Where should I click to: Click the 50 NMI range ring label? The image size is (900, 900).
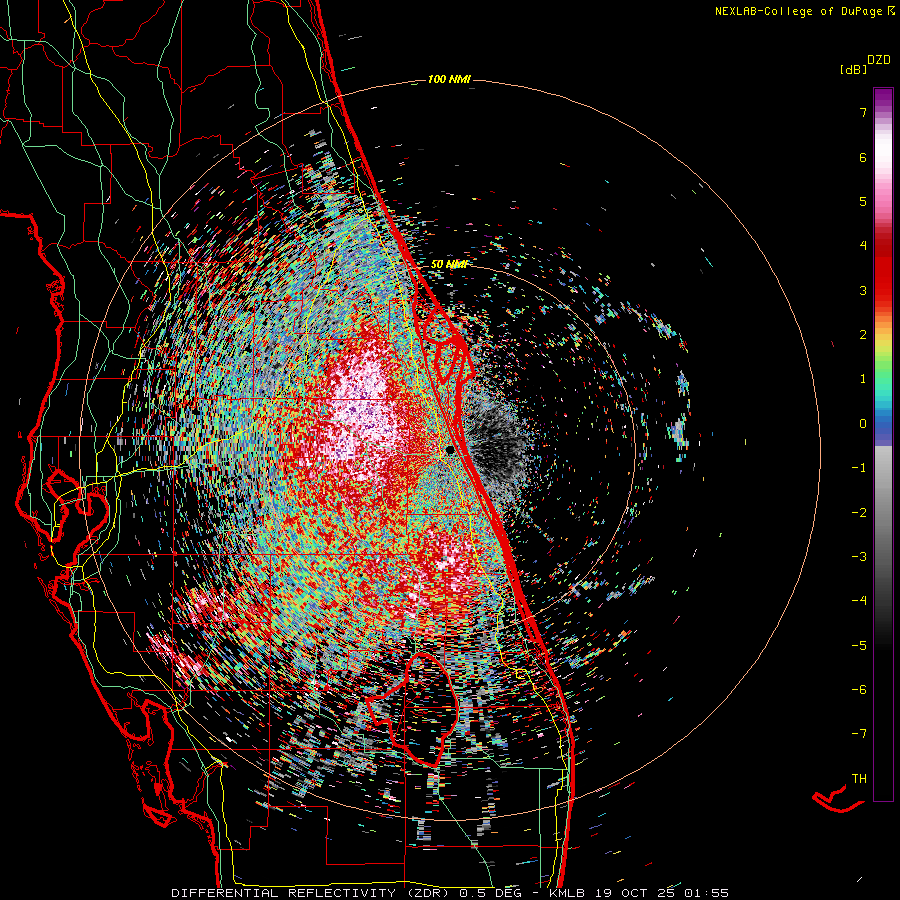[449, 264]
